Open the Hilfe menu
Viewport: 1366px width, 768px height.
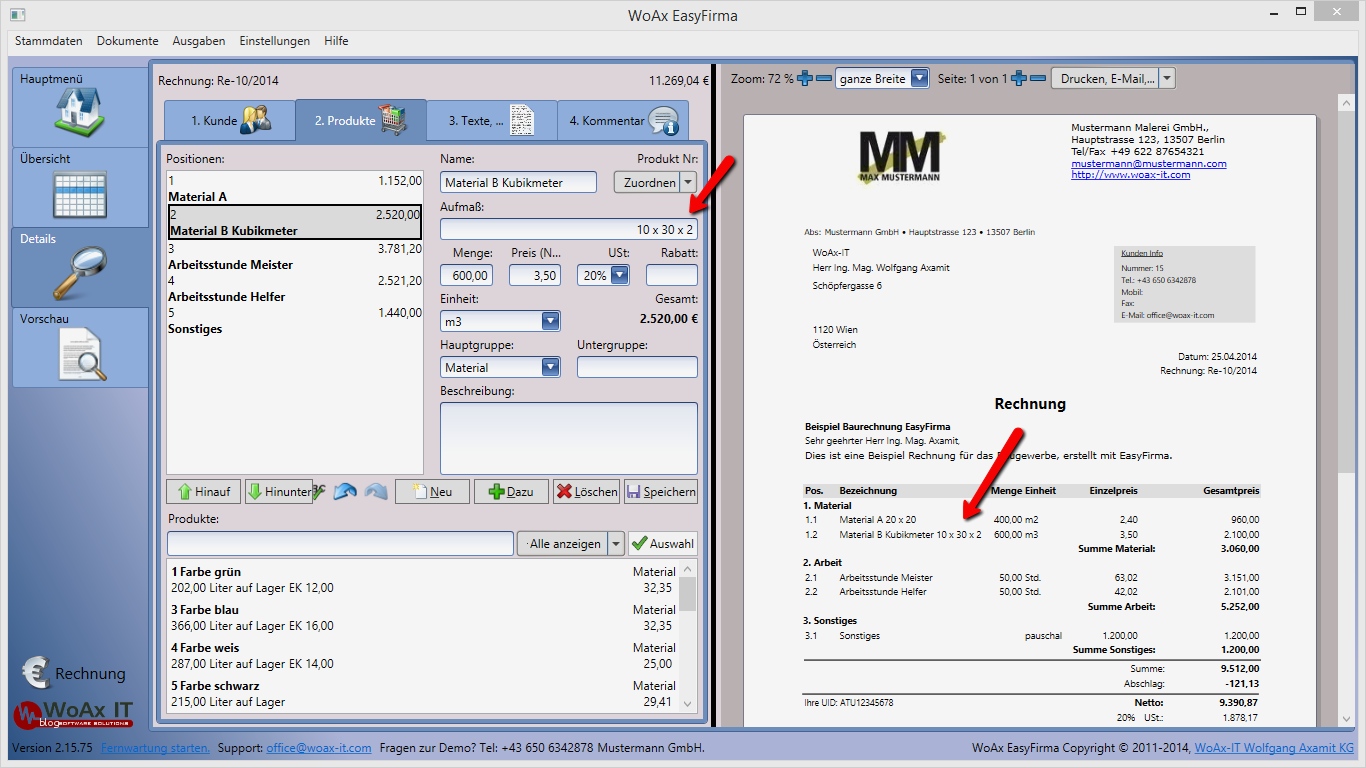(x=336, y=41)
